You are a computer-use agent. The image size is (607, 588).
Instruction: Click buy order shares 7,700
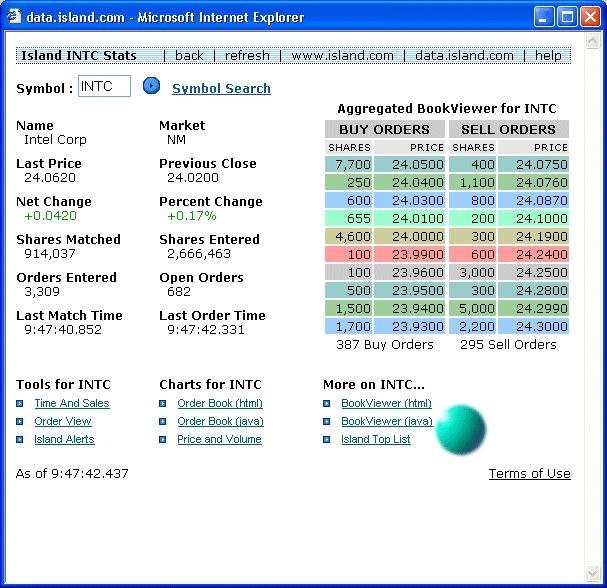point(348,165)
